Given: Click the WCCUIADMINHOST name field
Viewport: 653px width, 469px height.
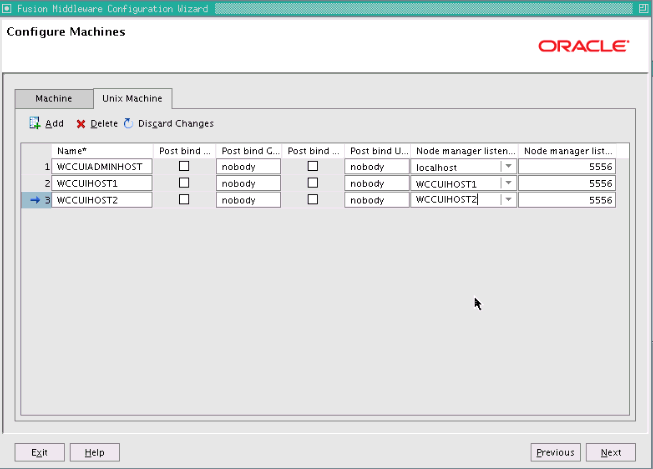Looking at the screenshot, I should (x=102, y=167).
